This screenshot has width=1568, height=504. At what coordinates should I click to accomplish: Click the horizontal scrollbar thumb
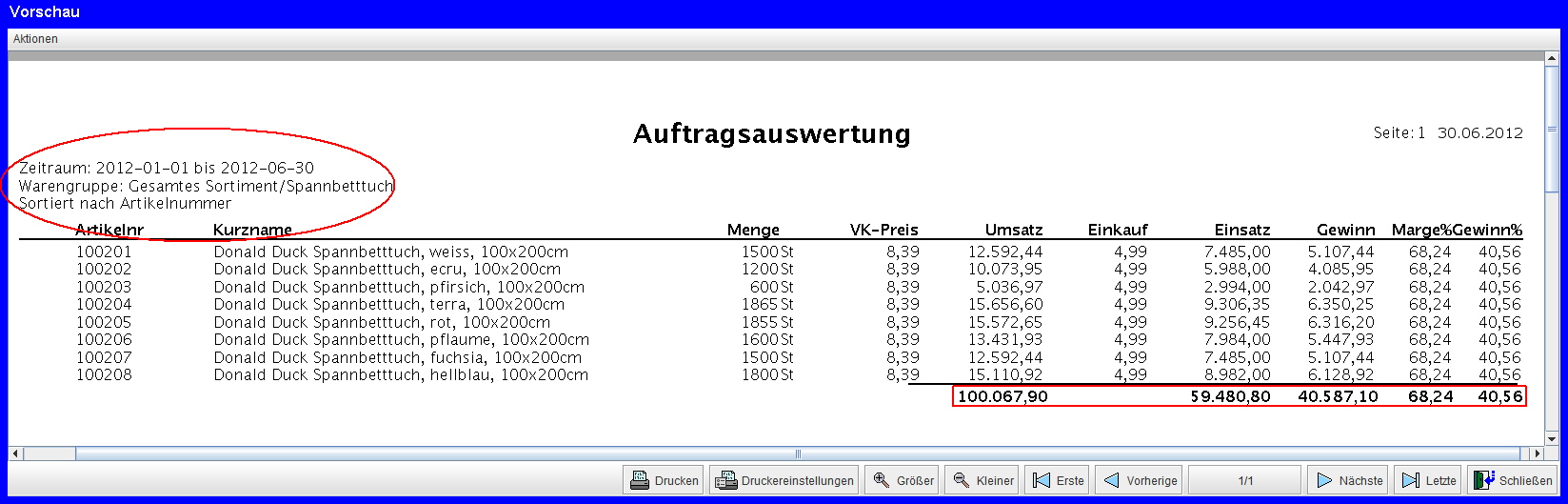pos(798,454)
